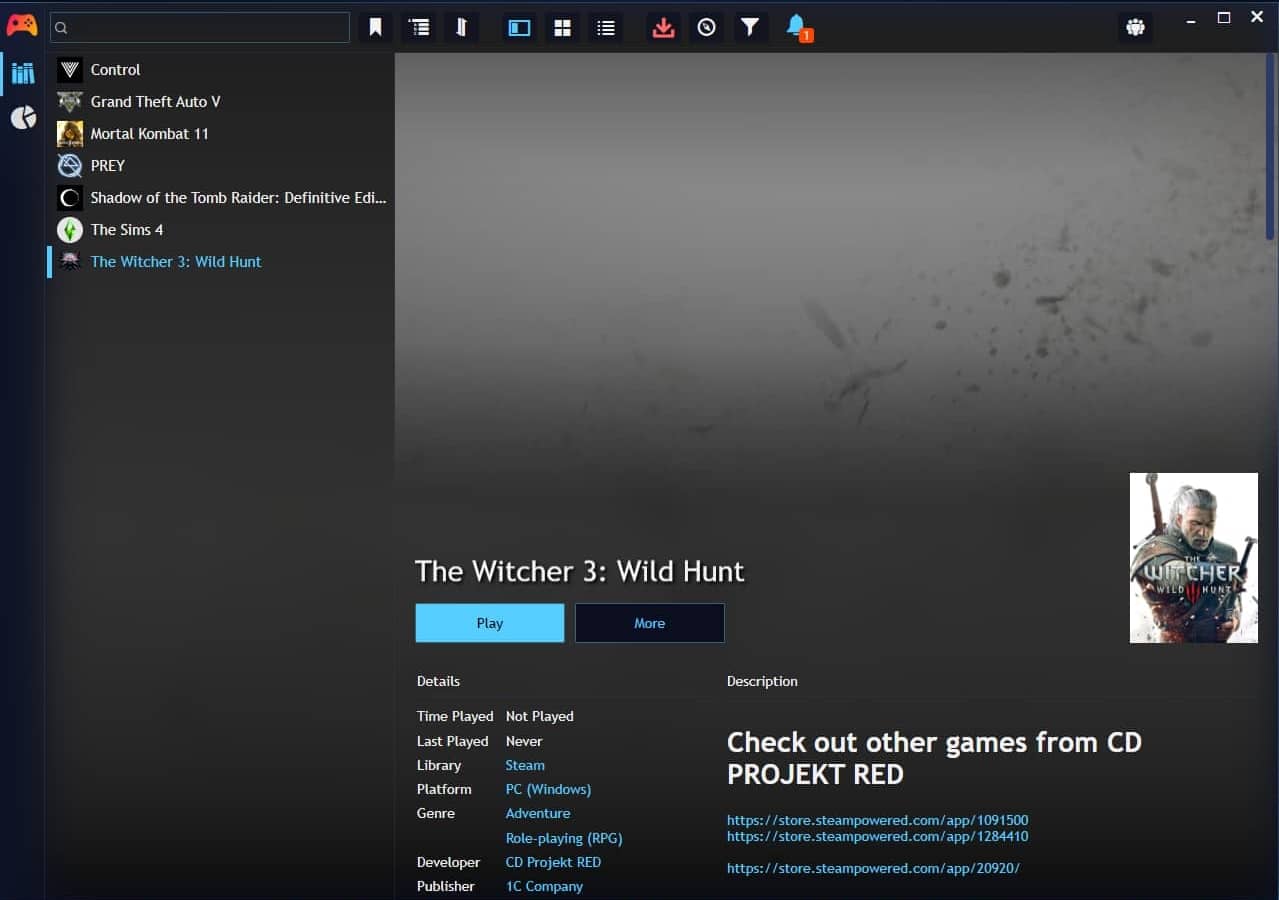Image resolution: width=1279 pixels, height=900 pixels.
Task: Click the Tomb Raider game icon
Action: (x=70, y=198)
